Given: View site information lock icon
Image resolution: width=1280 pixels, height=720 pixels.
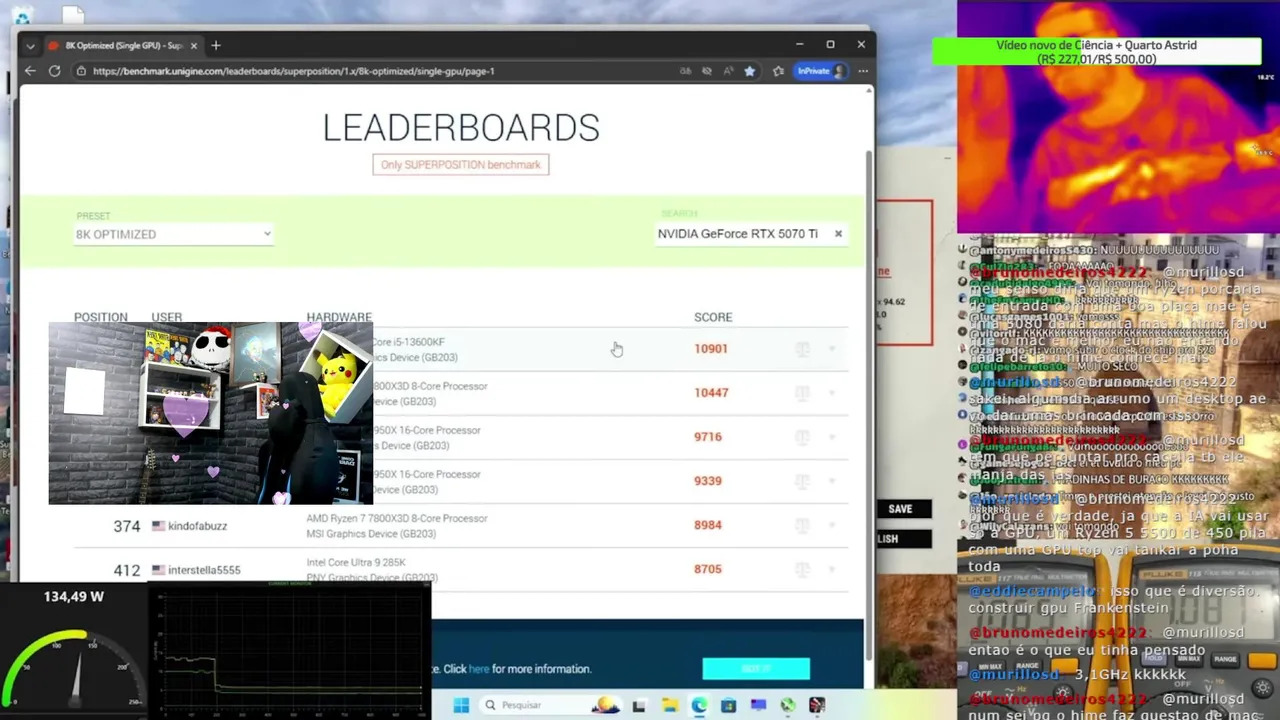Looking at the screenshot, I should pos(81,71).
